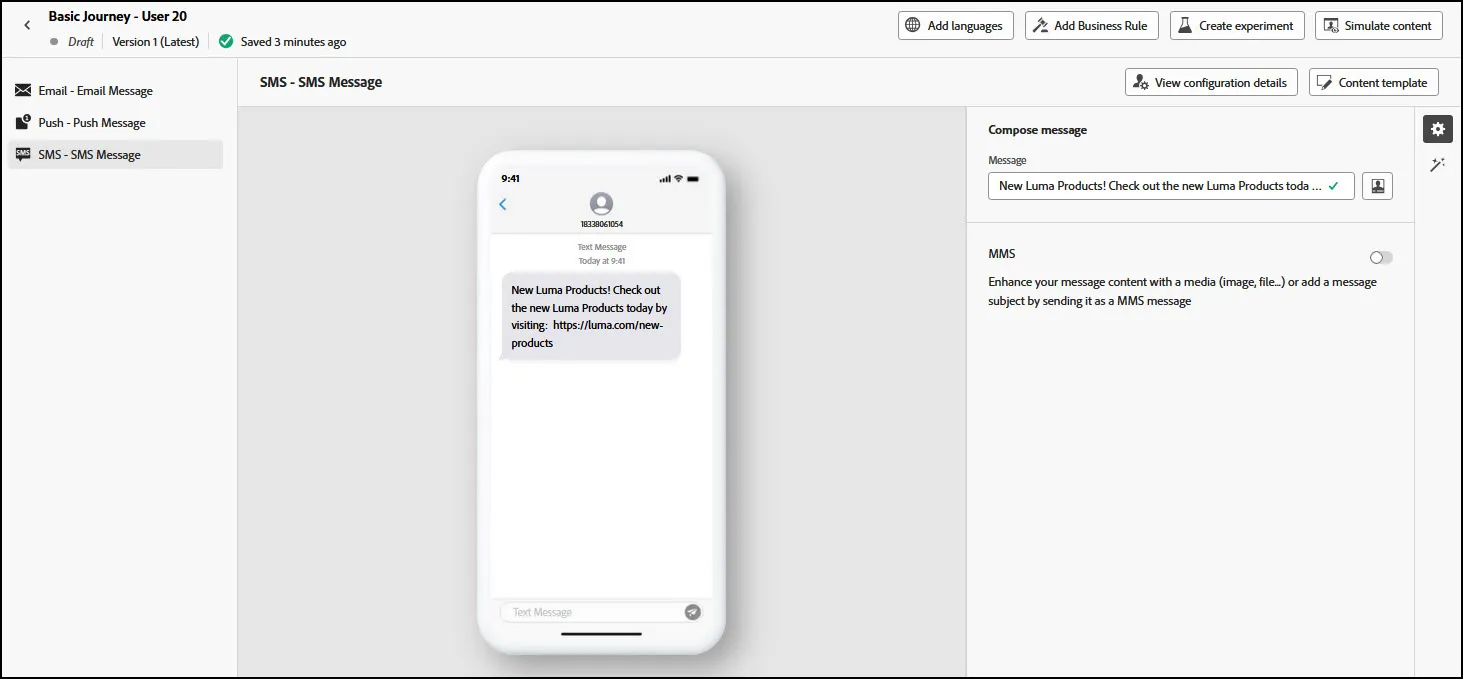Click the Add languages button
The height and width of the screenshot is (679, 1463).
[x=956, y=26]
